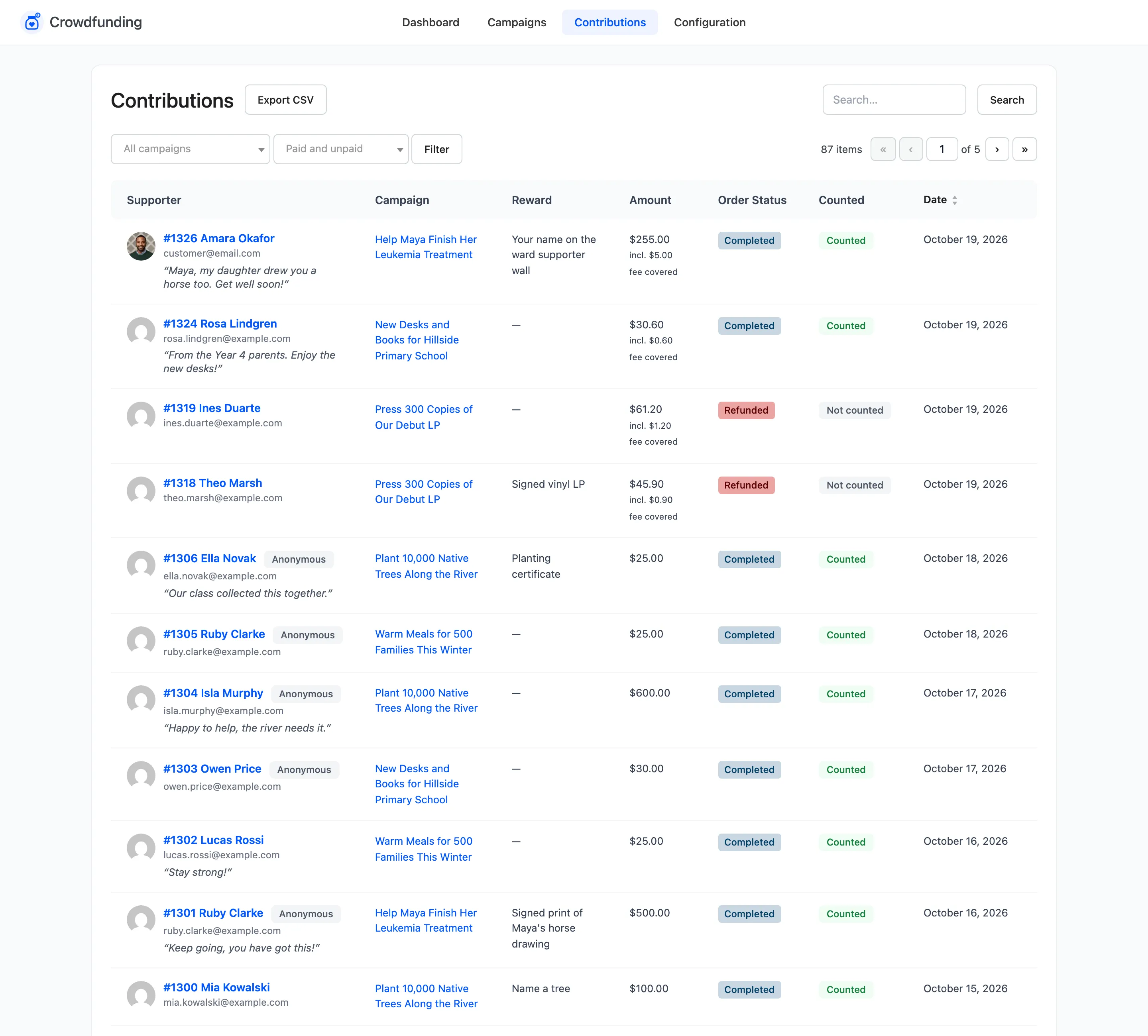Open contribution #1326 Amara Okafor

(x=219, y=239)
